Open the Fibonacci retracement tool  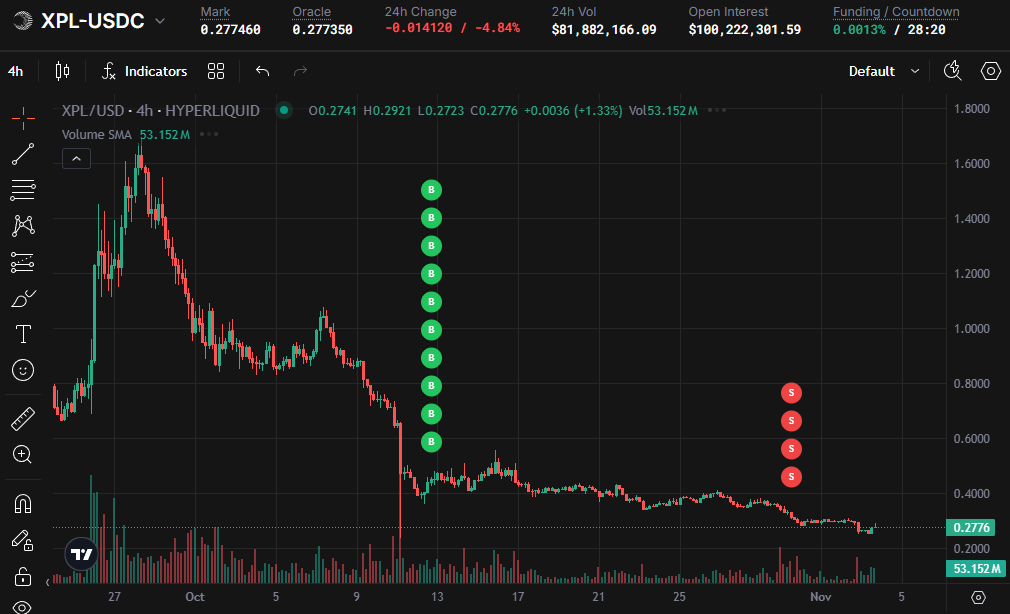click(x=23, y=190)
